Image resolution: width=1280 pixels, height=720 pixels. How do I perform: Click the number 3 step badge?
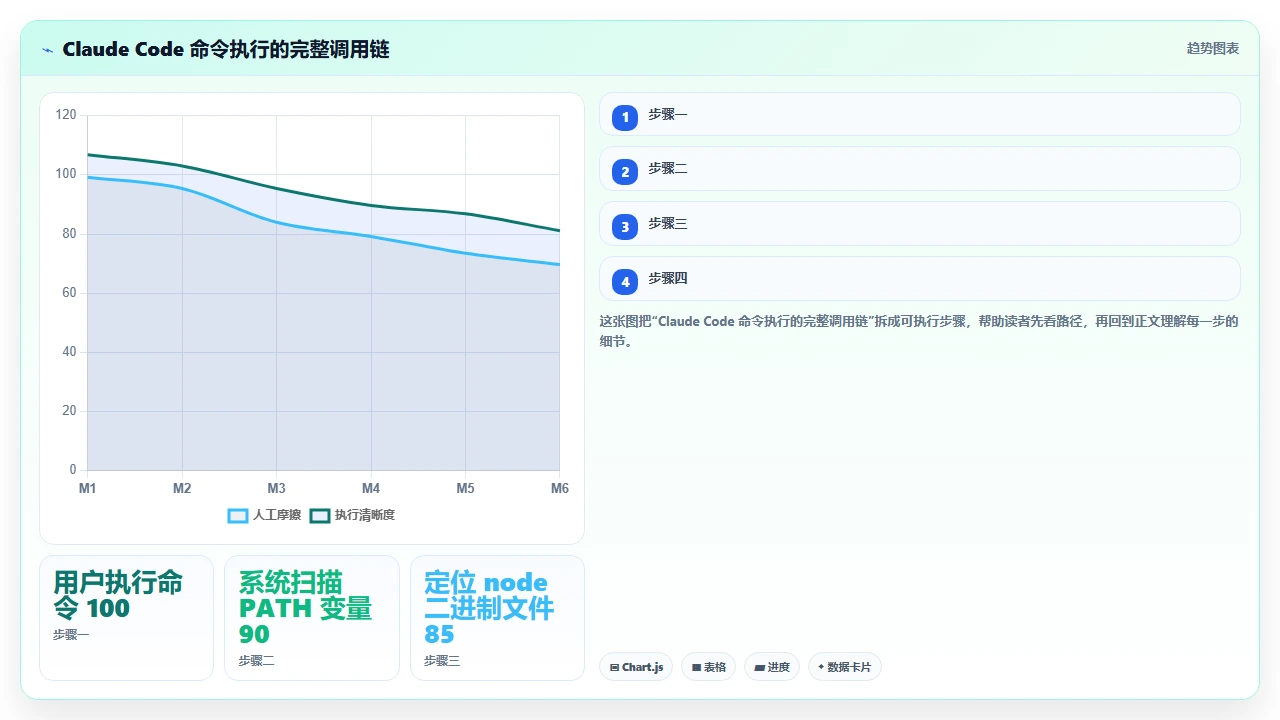click(x=625, y=227)
